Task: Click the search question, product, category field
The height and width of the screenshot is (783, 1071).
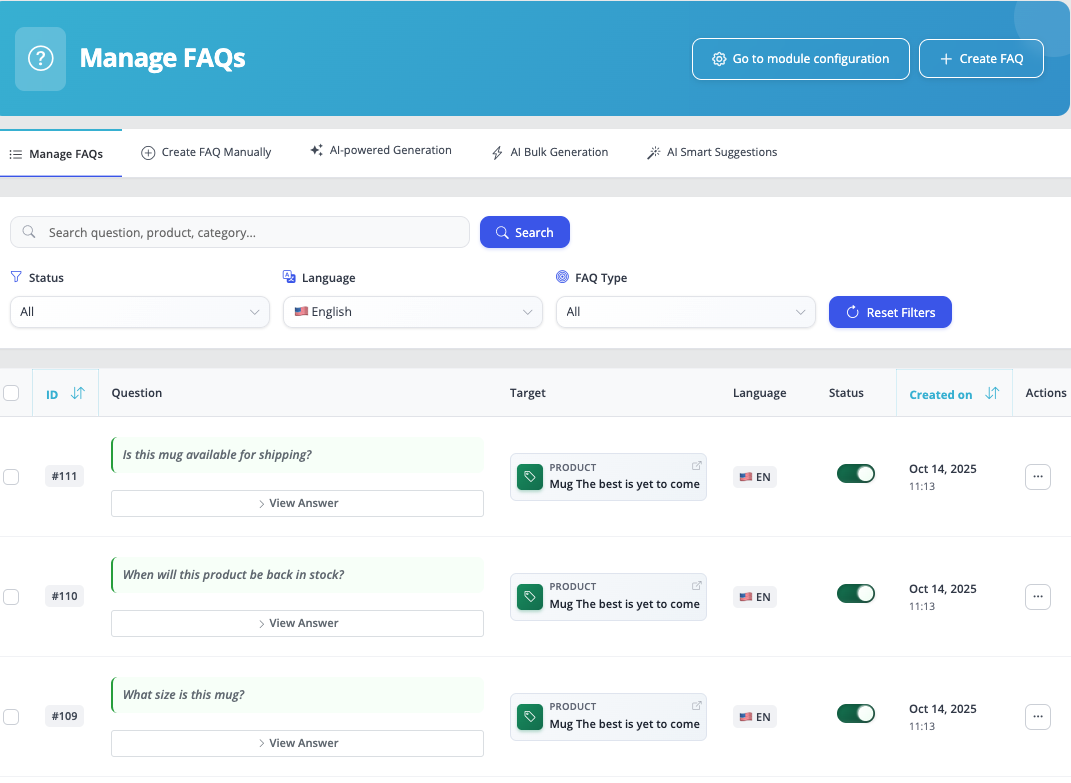Action: (x=240, y=232)
